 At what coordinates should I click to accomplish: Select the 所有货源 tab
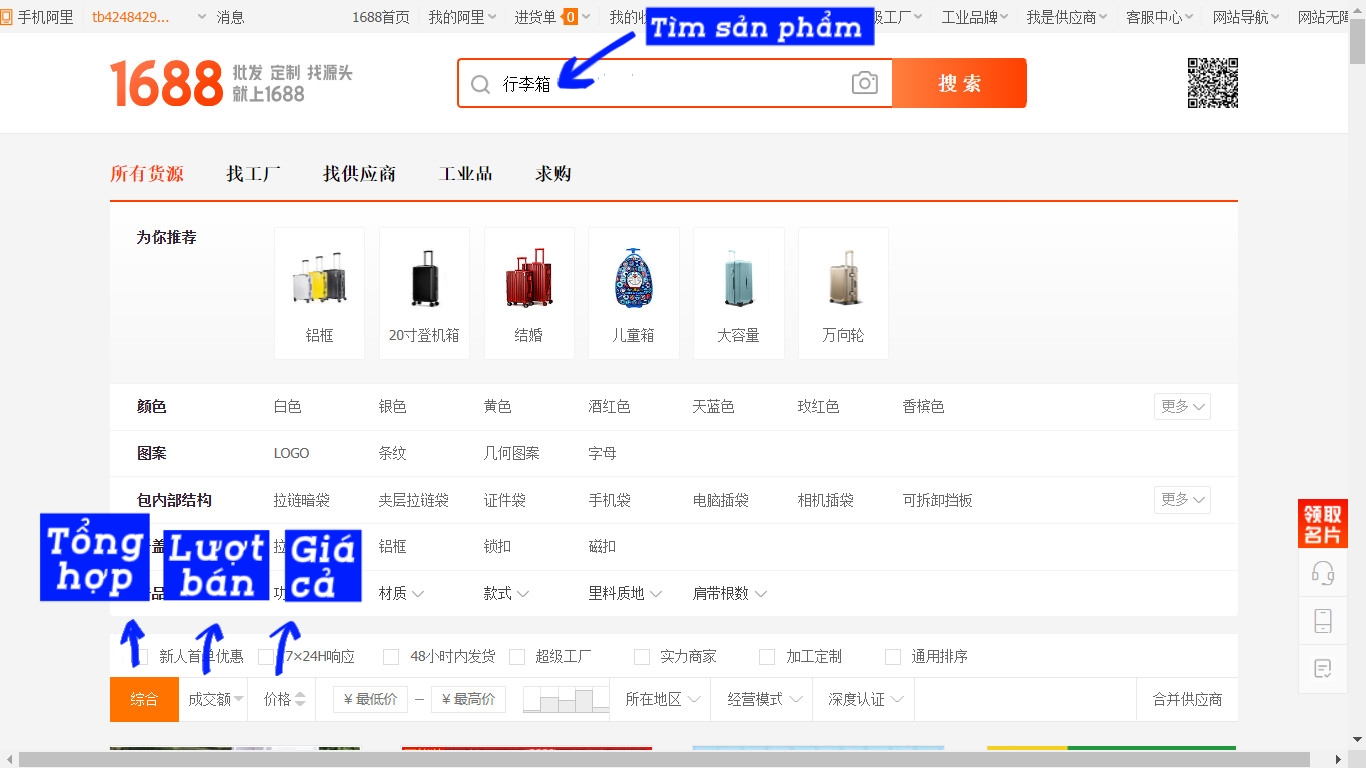click(x=147, y=174)
